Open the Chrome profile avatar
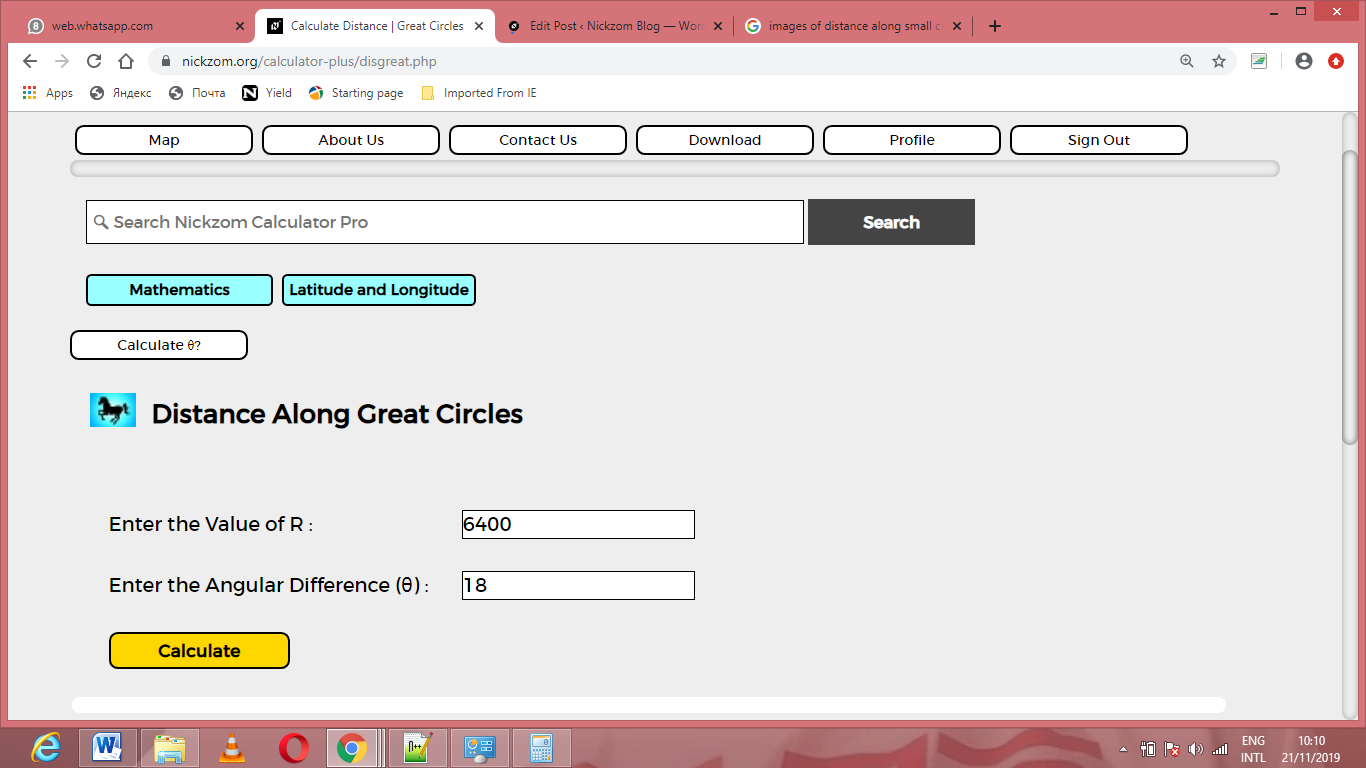Image resolution: width=1366 pixels, height=768 pixels. click(x=1304, y=61)
